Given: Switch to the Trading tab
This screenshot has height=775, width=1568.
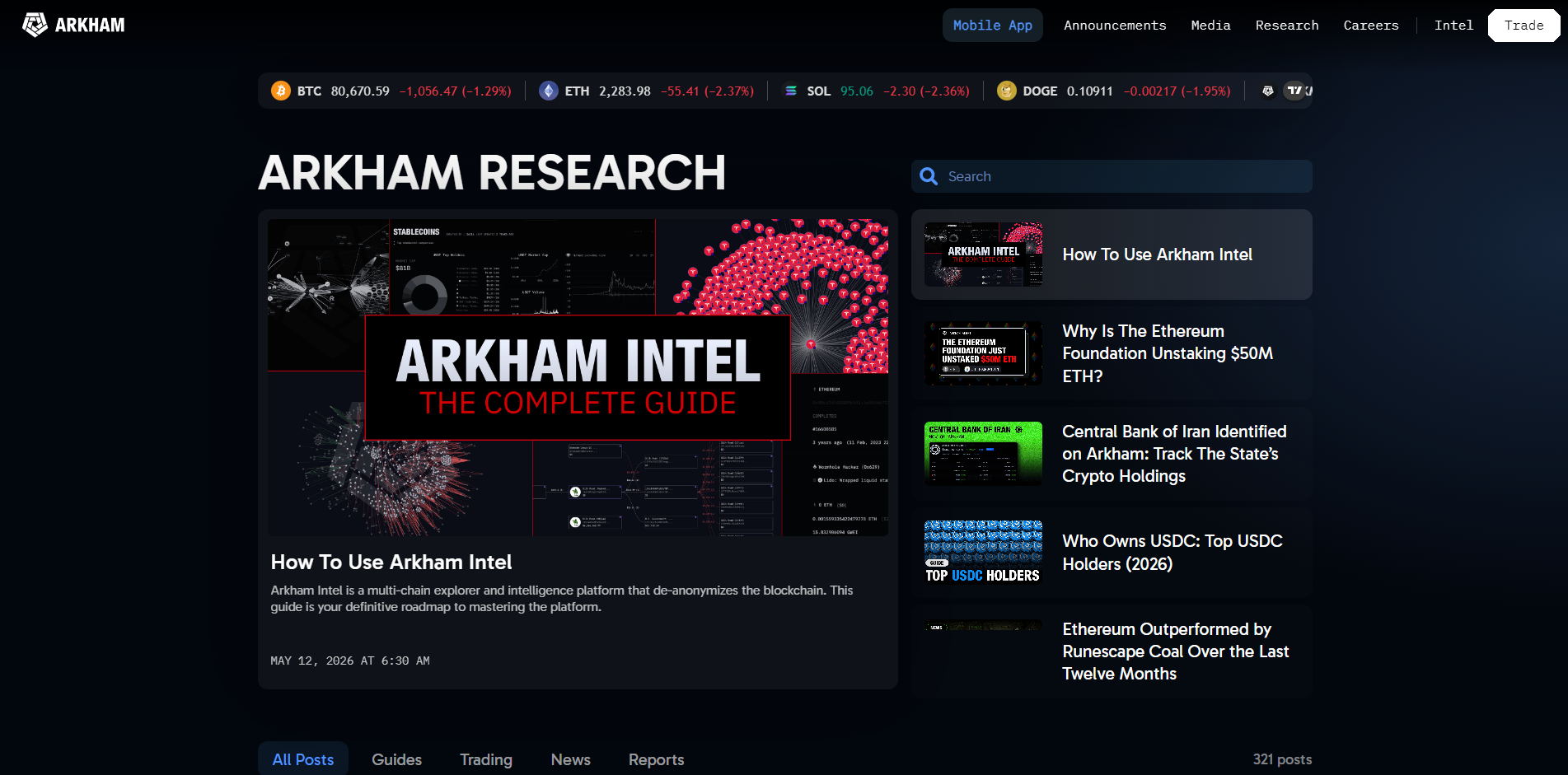Looking at the screenshot, I should (x=486, y=759).
